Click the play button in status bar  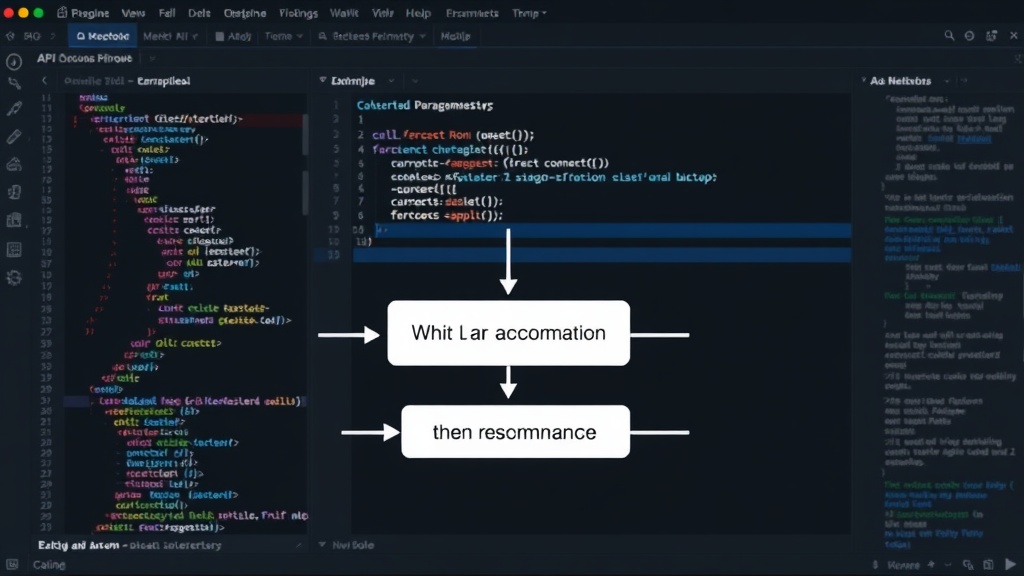point(1010,564)
